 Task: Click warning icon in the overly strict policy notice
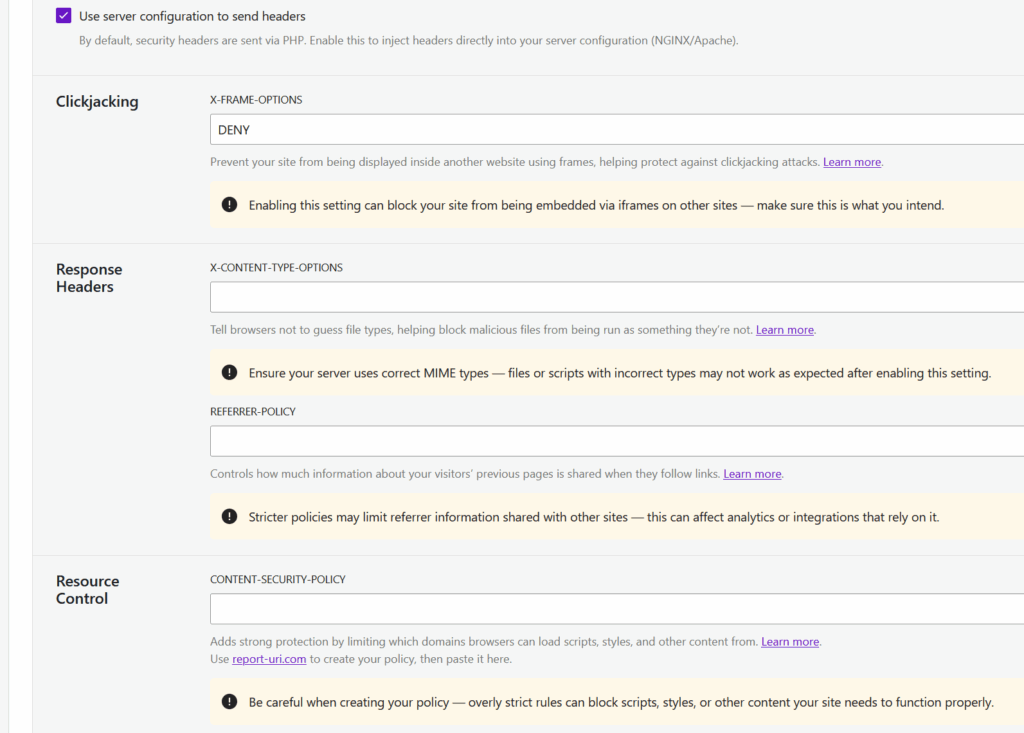[x=230, y=702]
